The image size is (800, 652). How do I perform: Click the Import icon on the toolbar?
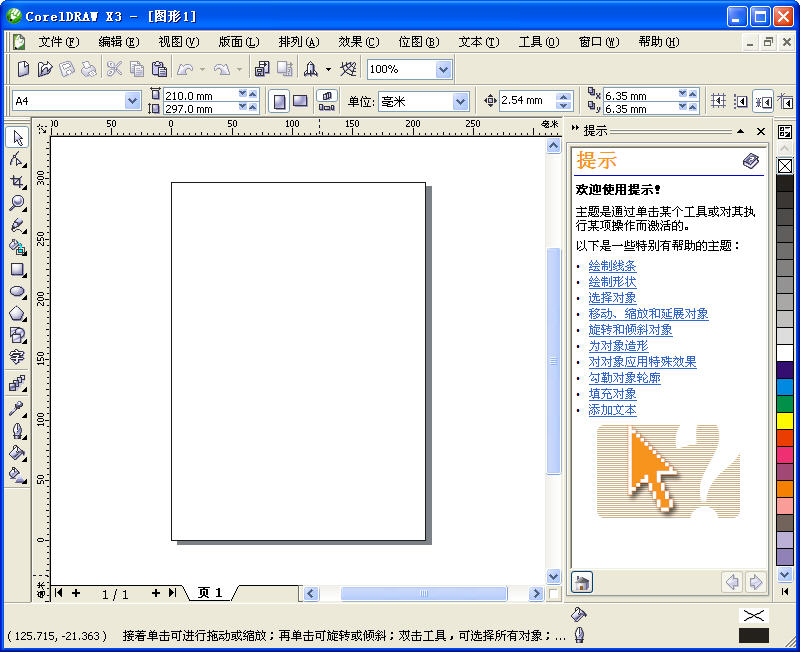click(261, 68)
